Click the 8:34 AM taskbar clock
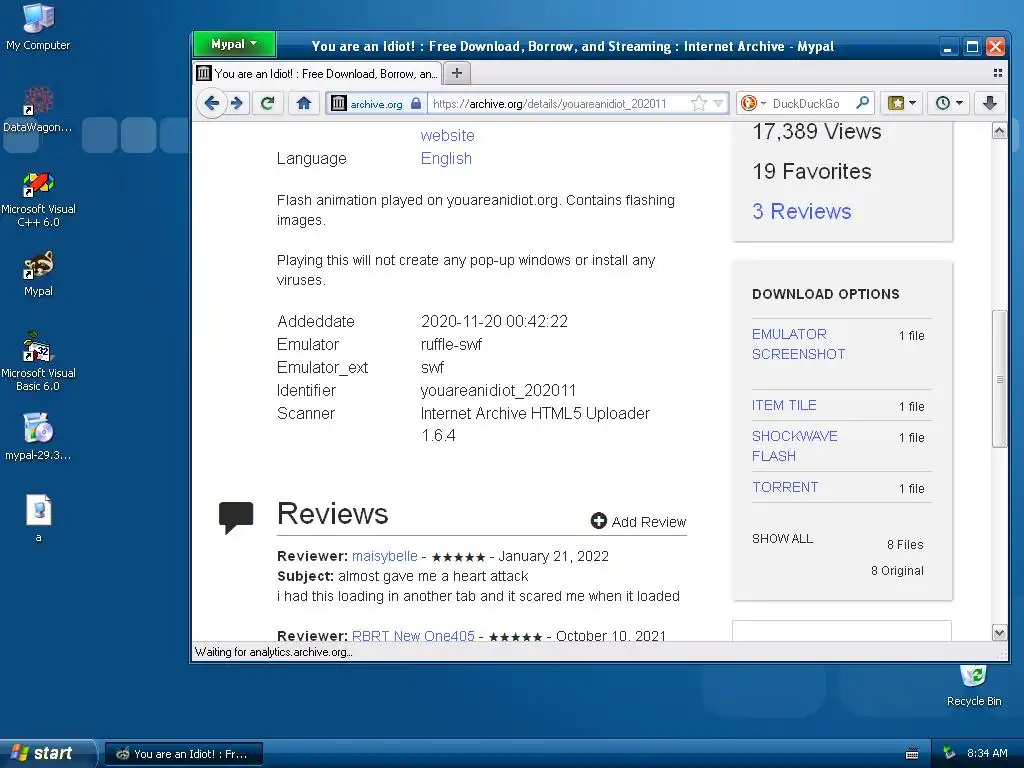This screenshot has width=1024, height=768. coord(987,753)
